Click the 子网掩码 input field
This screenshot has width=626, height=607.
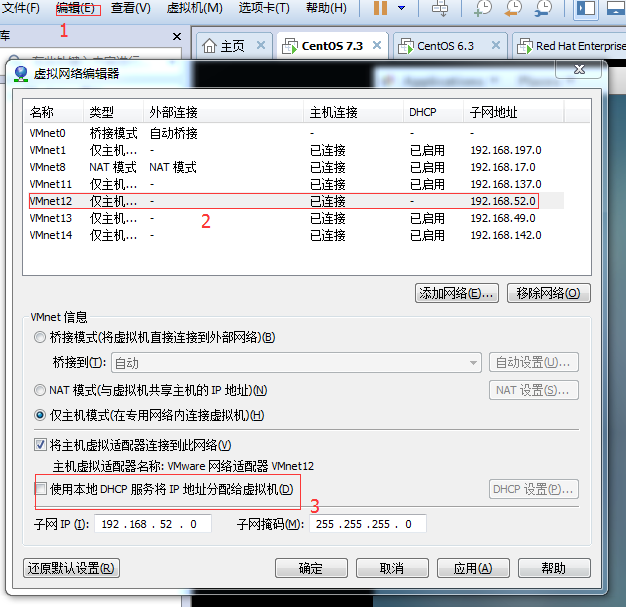point(368,524)
